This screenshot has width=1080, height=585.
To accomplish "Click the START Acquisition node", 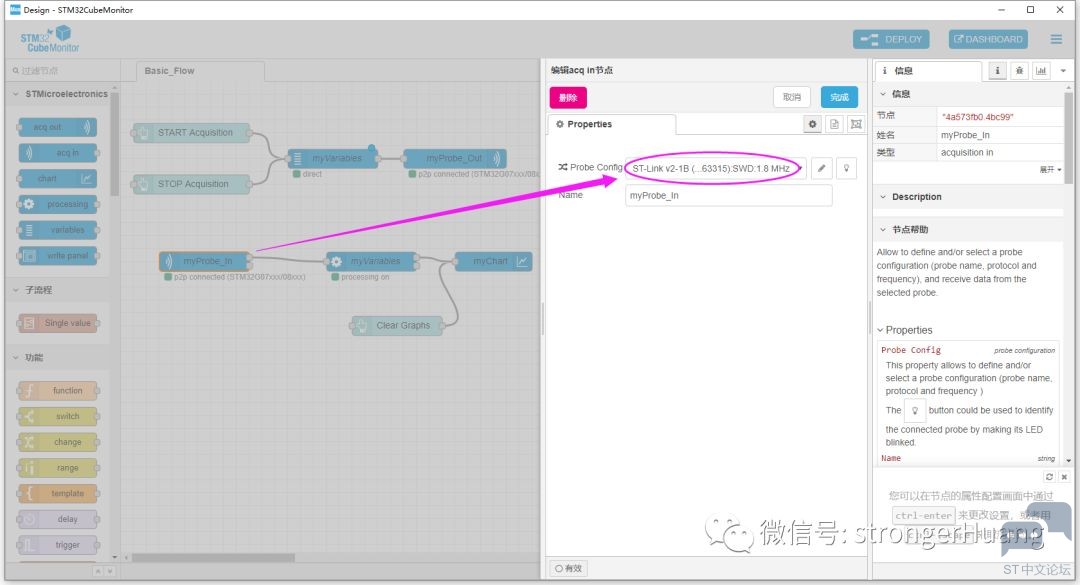I will pyautogui.click(x=191, y=132).
